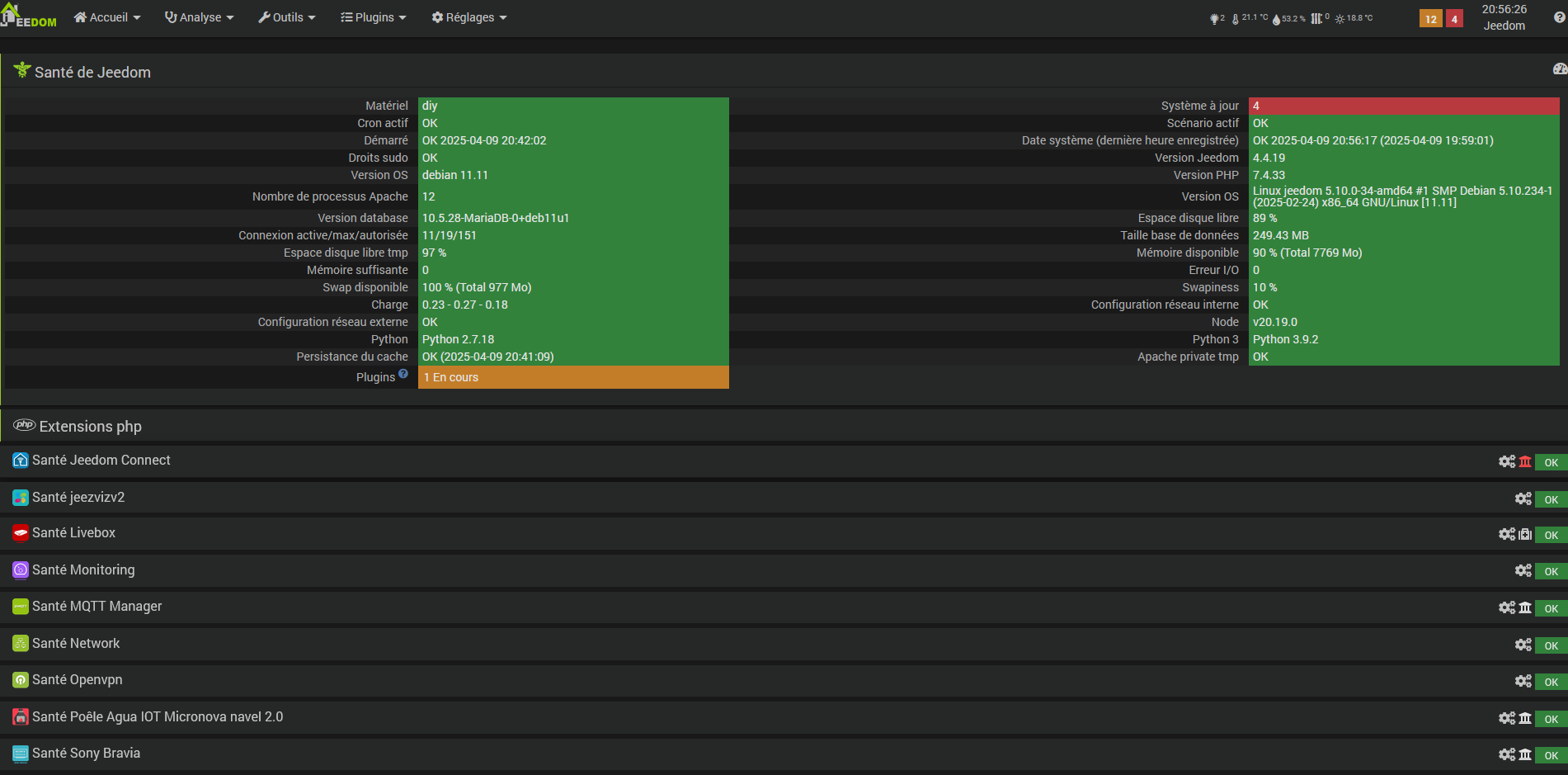Click OK status for Livebox

(x=1551, y=535)
